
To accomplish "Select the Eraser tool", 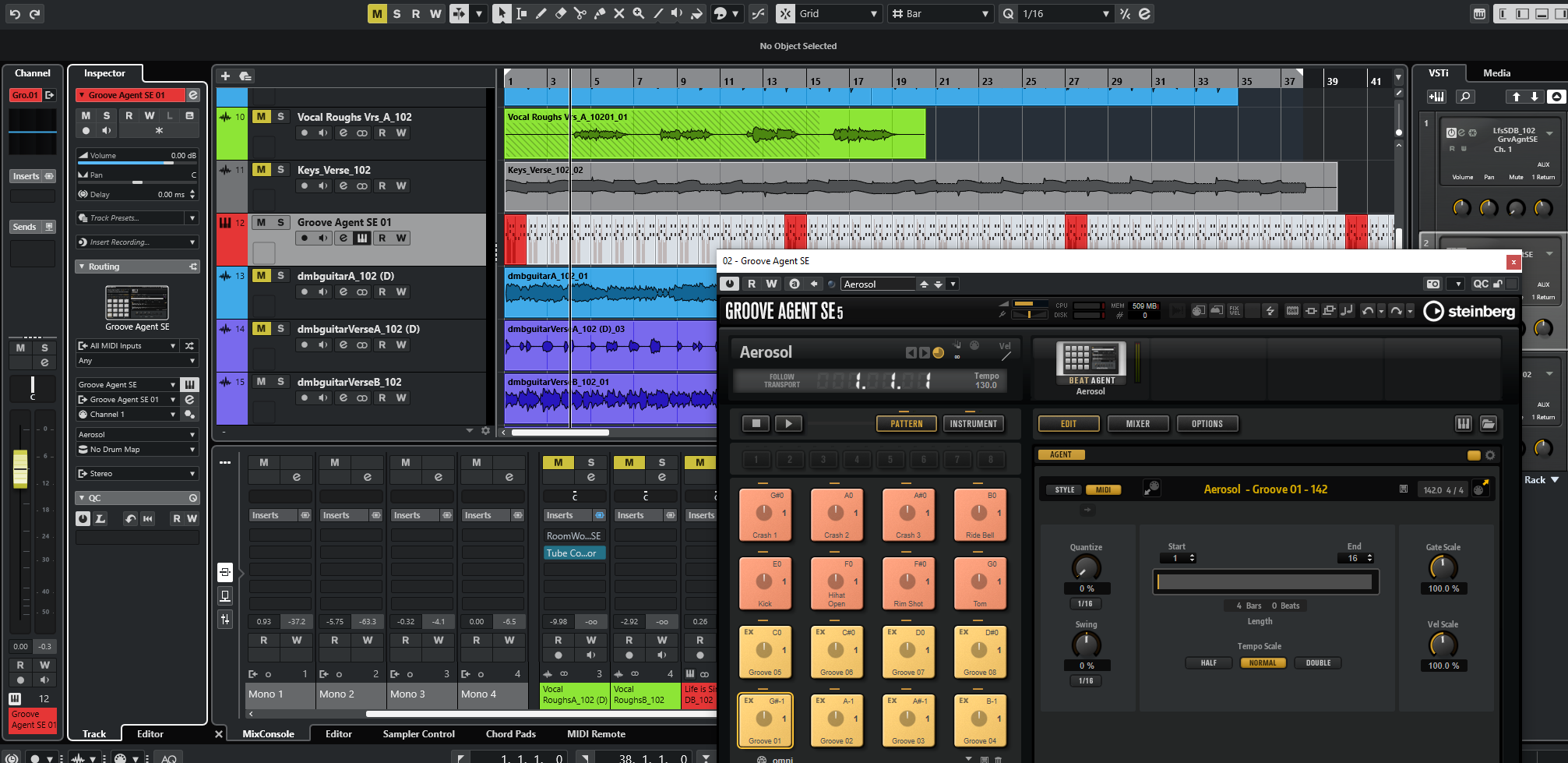I will (x=560, y=13).
